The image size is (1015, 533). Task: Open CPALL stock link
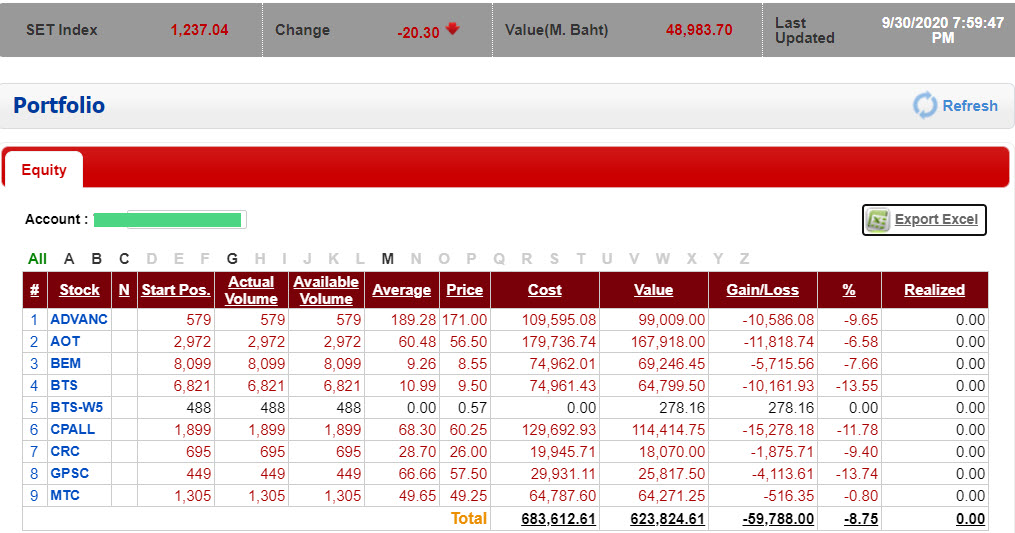[x=72, y=429]
